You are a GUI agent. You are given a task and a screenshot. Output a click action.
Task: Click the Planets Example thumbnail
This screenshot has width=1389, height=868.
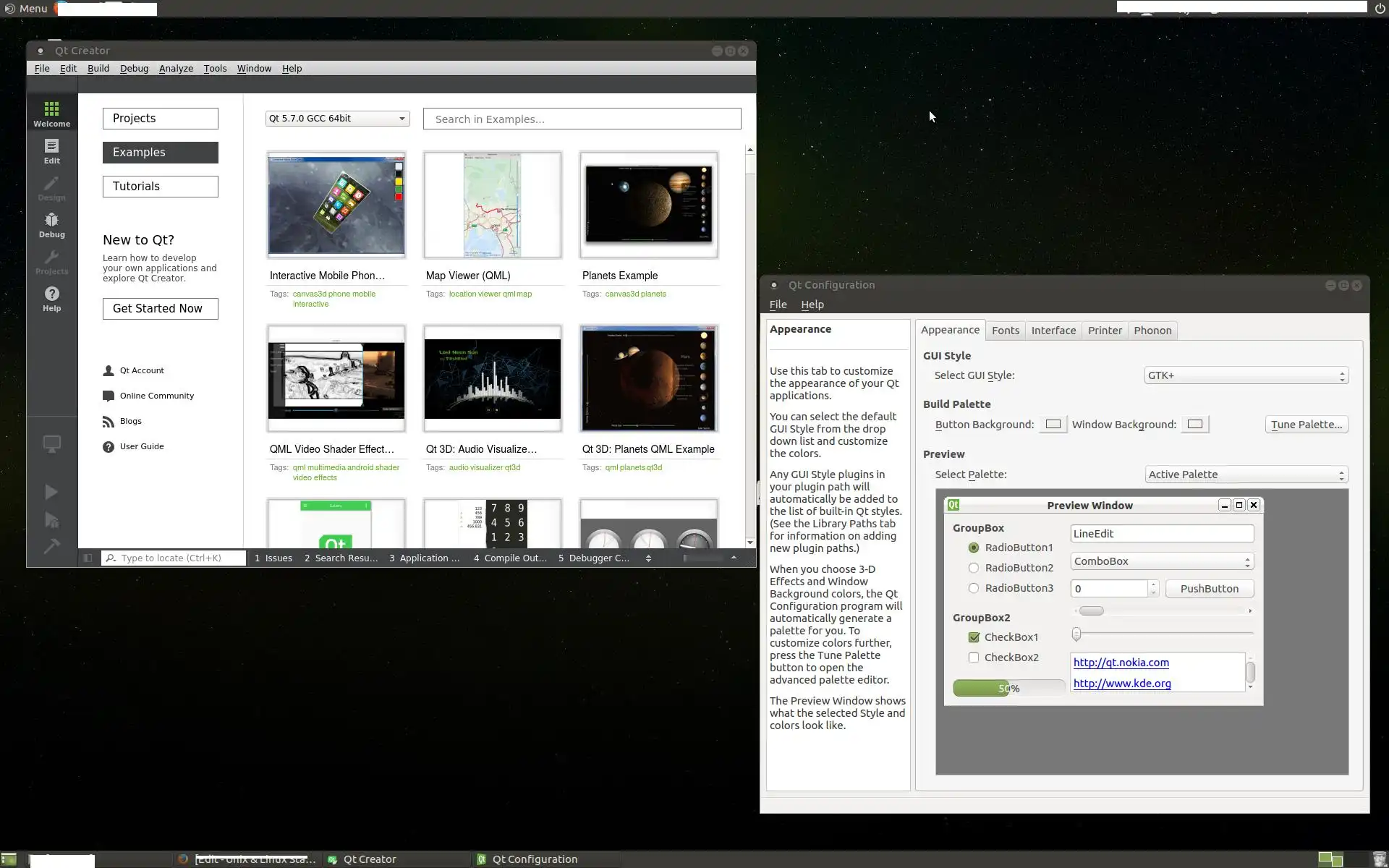pos(648,205)
